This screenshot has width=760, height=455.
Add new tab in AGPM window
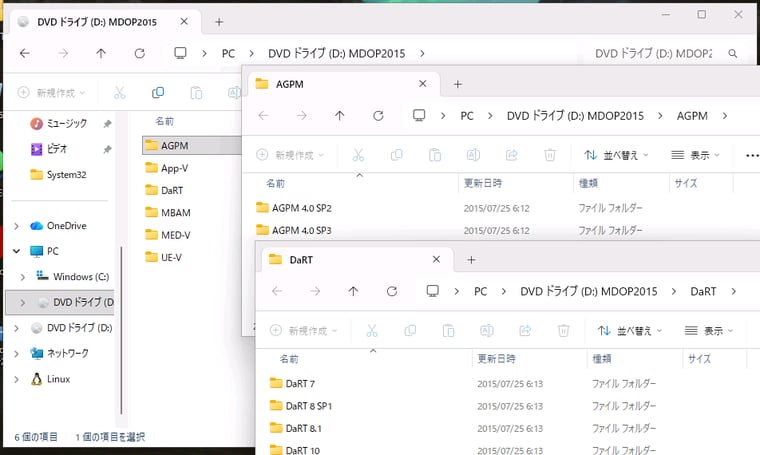click(x=458, y=84)
